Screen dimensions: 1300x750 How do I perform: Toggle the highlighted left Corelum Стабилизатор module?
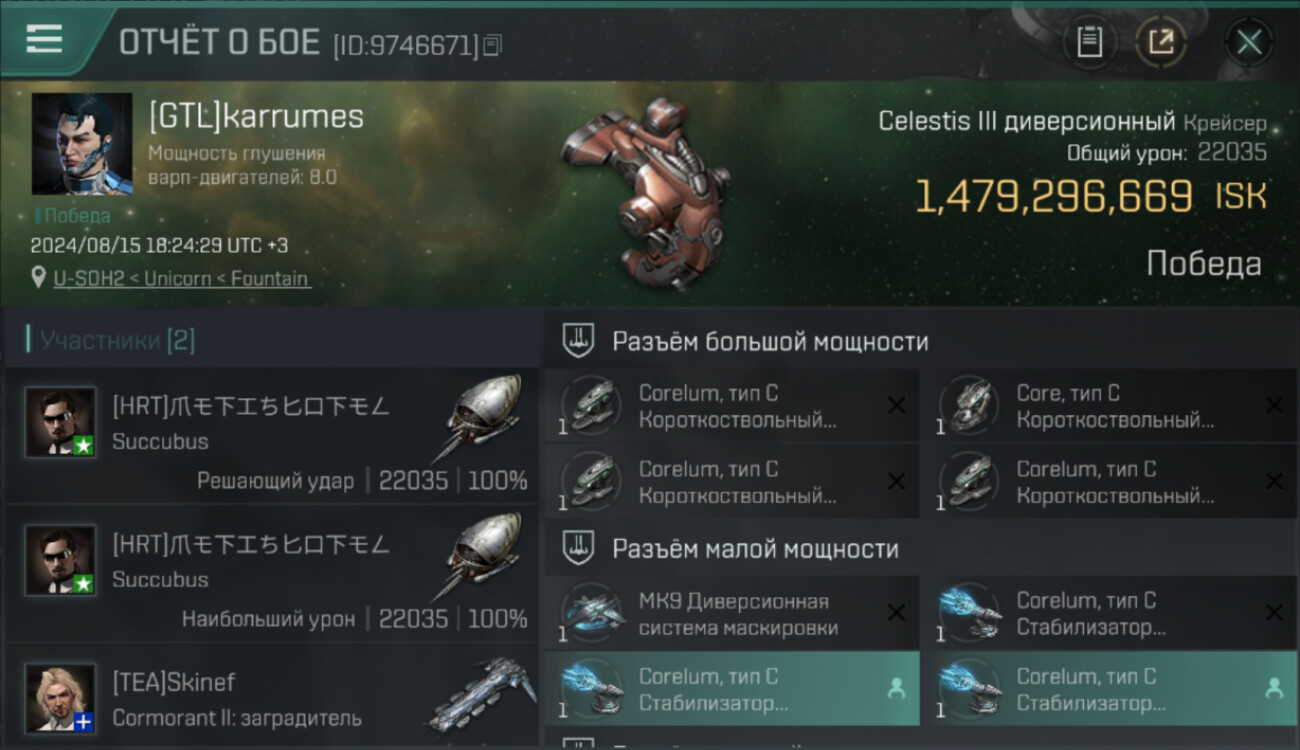731,689
